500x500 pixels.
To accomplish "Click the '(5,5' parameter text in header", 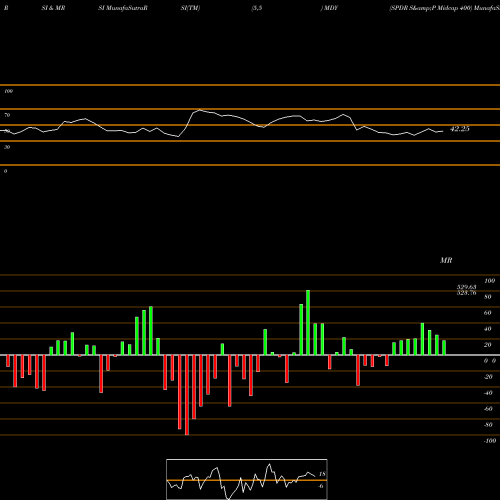I will pyautogui.click(x=257, y=8).
